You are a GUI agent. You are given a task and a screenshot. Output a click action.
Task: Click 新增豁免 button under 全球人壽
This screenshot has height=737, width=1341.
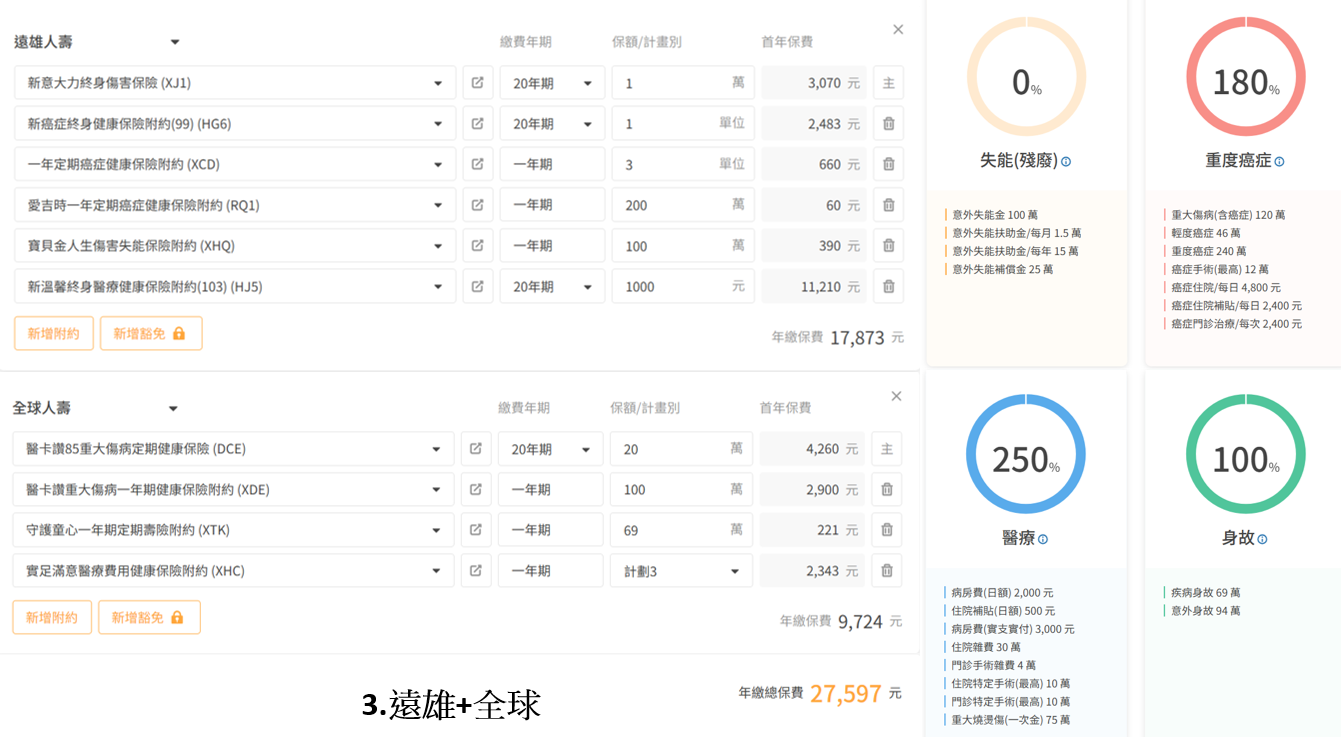tap(149, 618)
